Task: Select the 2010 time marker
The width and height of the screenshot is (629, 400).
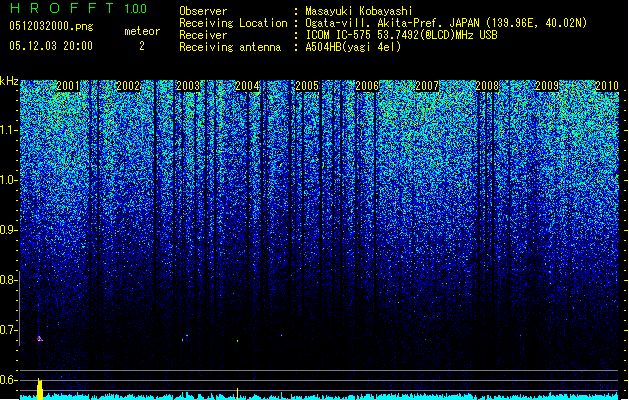Action: pyautogui.click(x=607, y=86)
